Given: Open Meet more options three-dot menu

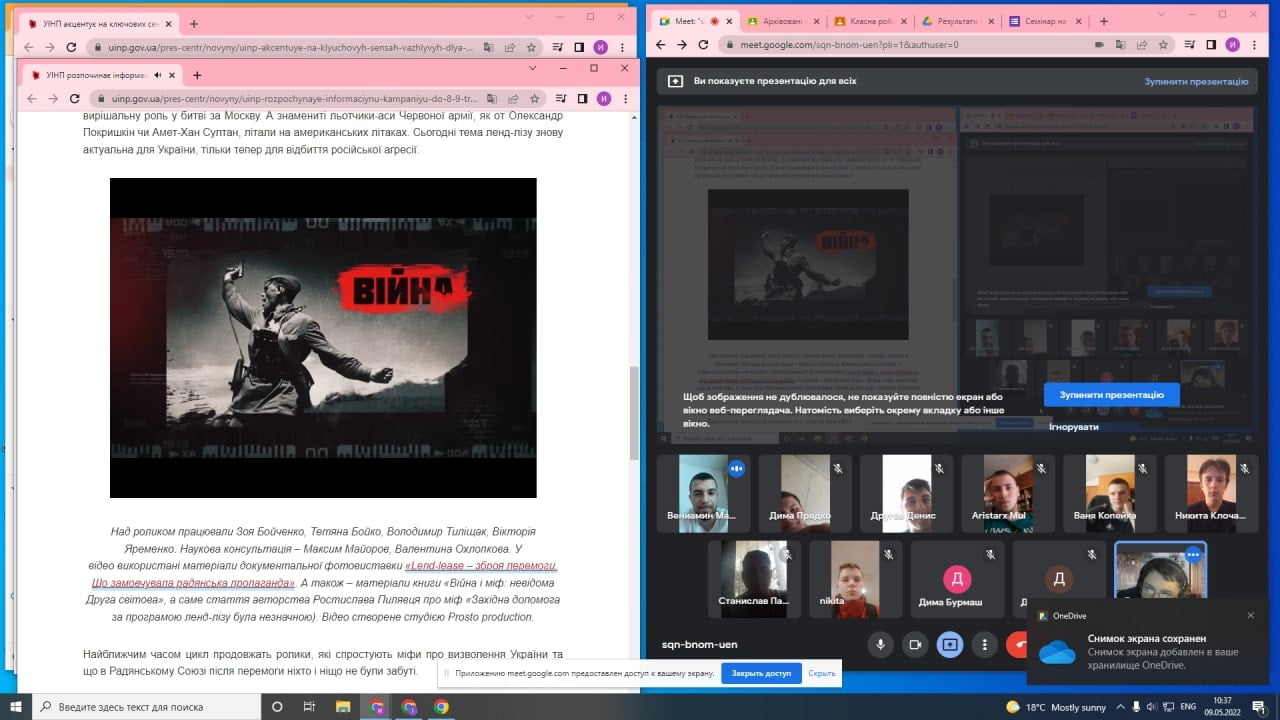Looking at the screenshot, I should coord(984,645).
